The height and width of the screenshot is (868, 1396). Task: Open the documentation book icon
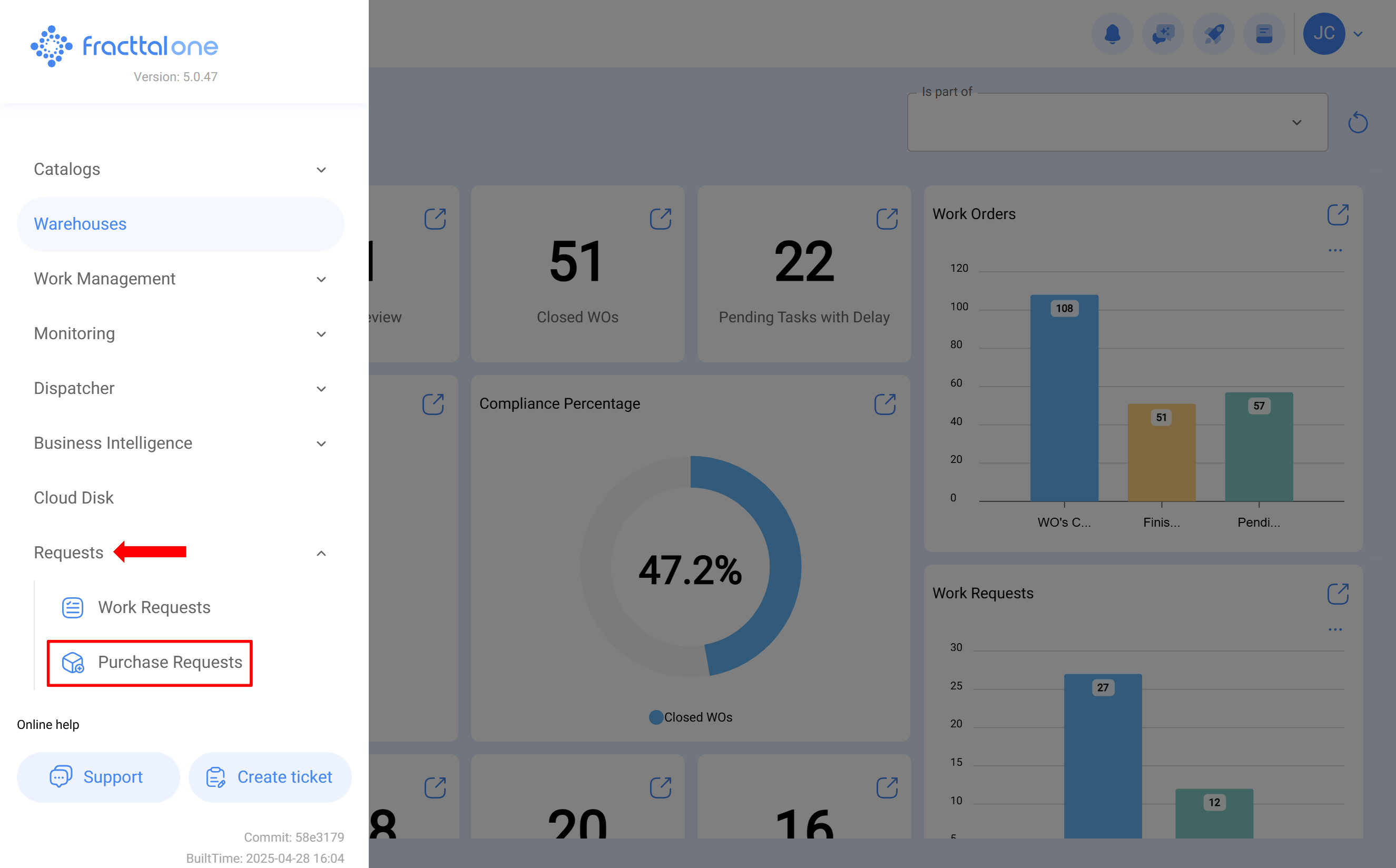pyautogui.click(x=1264, y=33)
